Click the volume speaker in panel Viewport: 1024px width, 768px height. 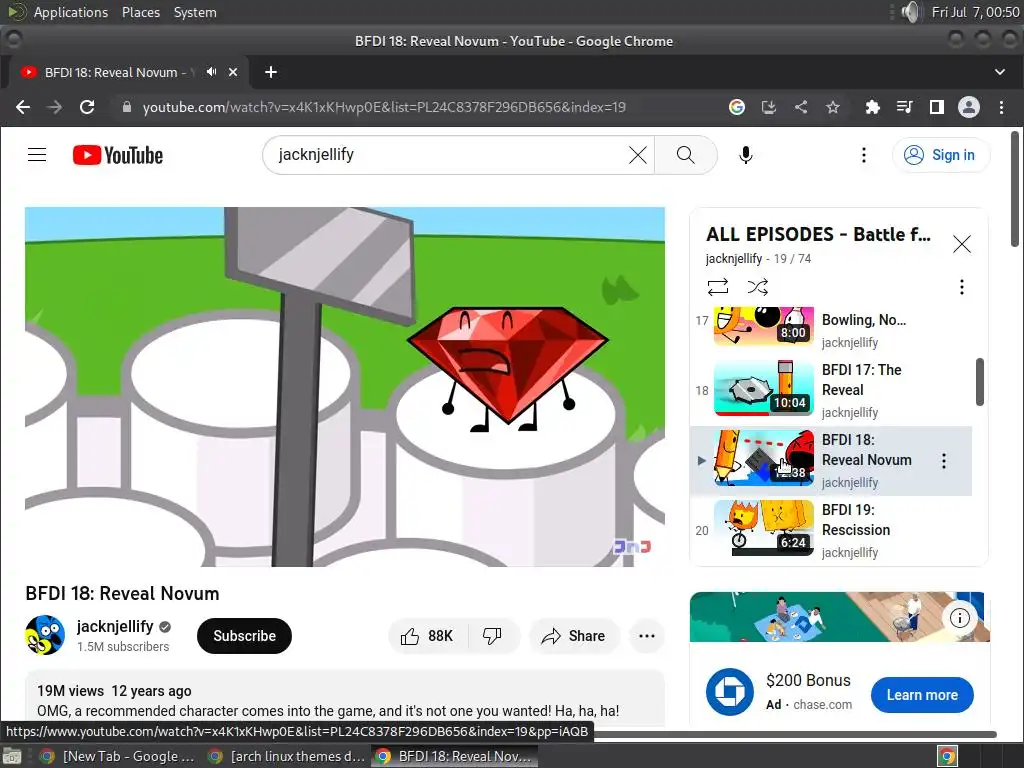click(910, 12)
